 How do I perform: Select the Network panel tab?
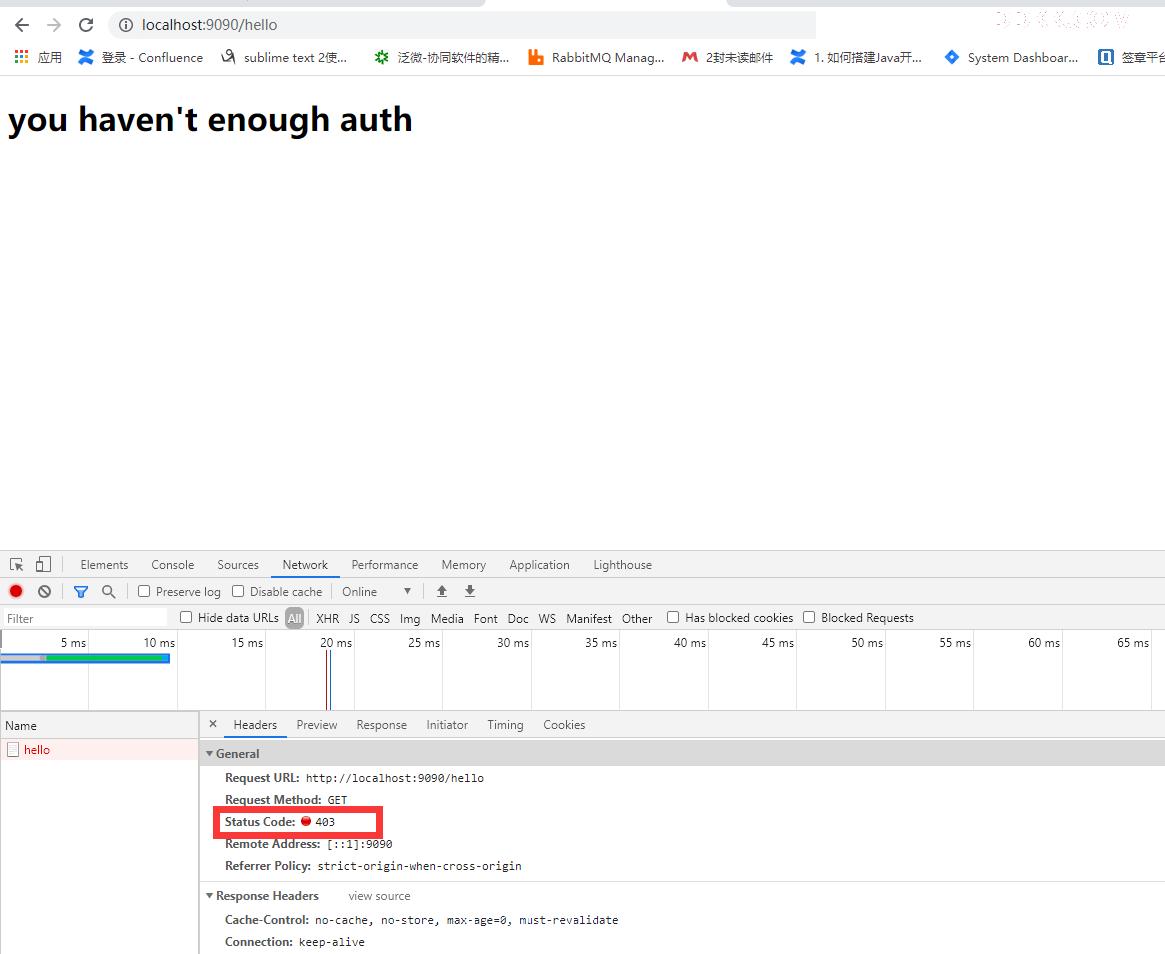[x=305, y=565]
